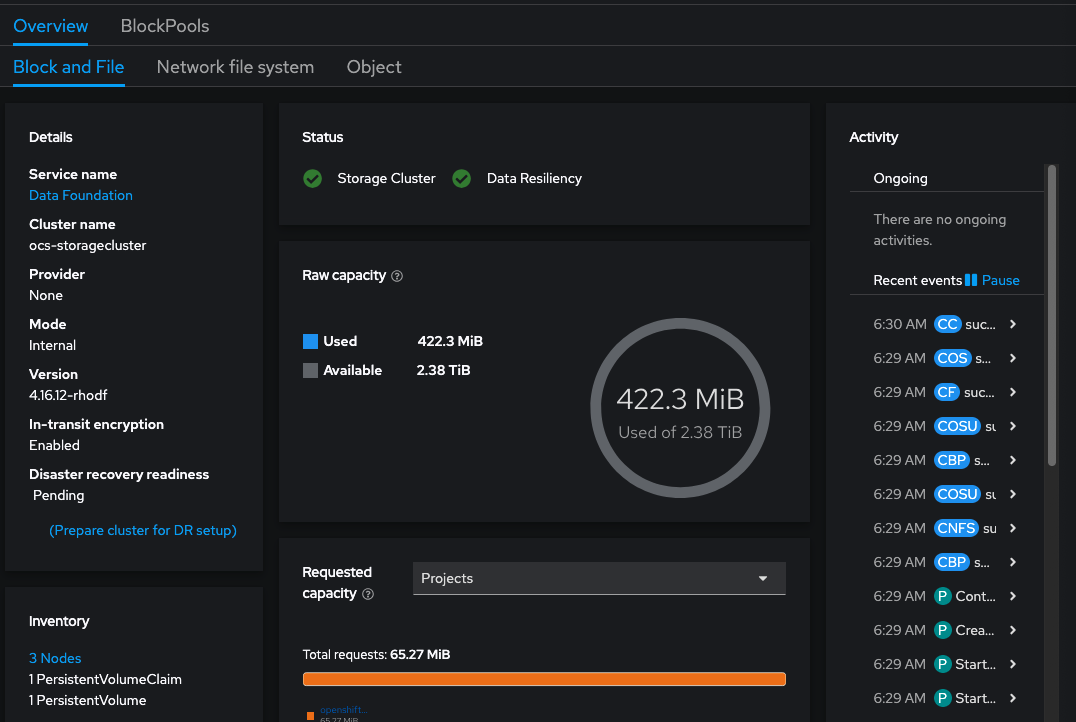Image resolution: width=1076 pixels, height=722 pixels.
Task: Open the Object tab
Action: pyautogui.click(x=374, y=67)
